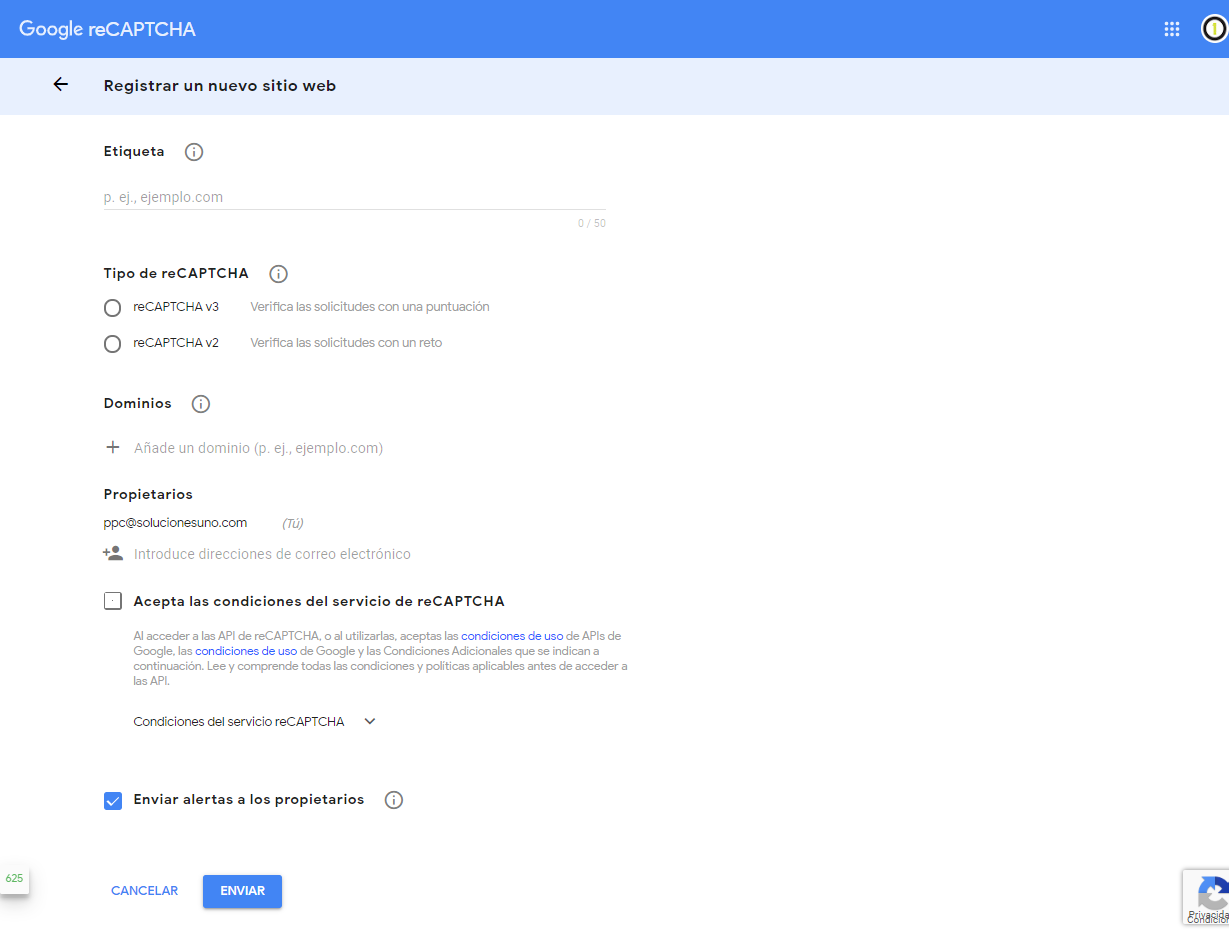The image size is (1229, 937).
Task: Click 'Registrar un nuevo sitio web' title
Action: pos(220,86)
